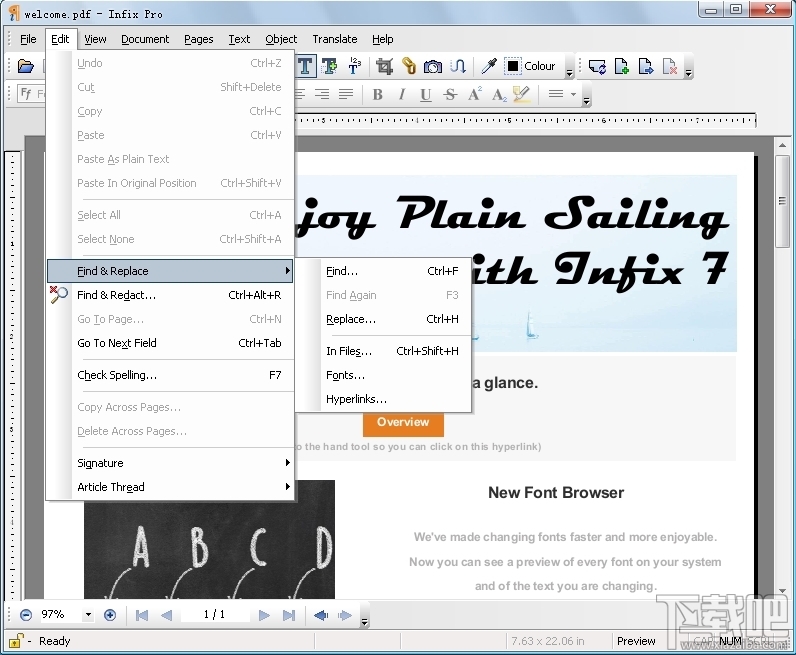Choose Hyperlinks... from the submenu
796x655 pixels.
384,399
